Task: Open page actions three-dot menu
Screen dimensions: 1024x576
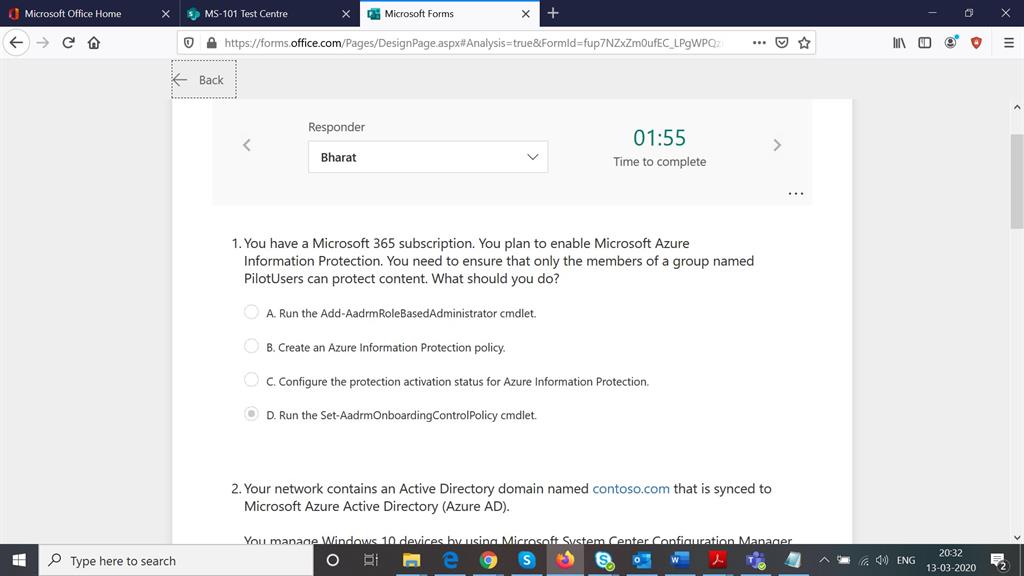Action: [x=759, y=42]
